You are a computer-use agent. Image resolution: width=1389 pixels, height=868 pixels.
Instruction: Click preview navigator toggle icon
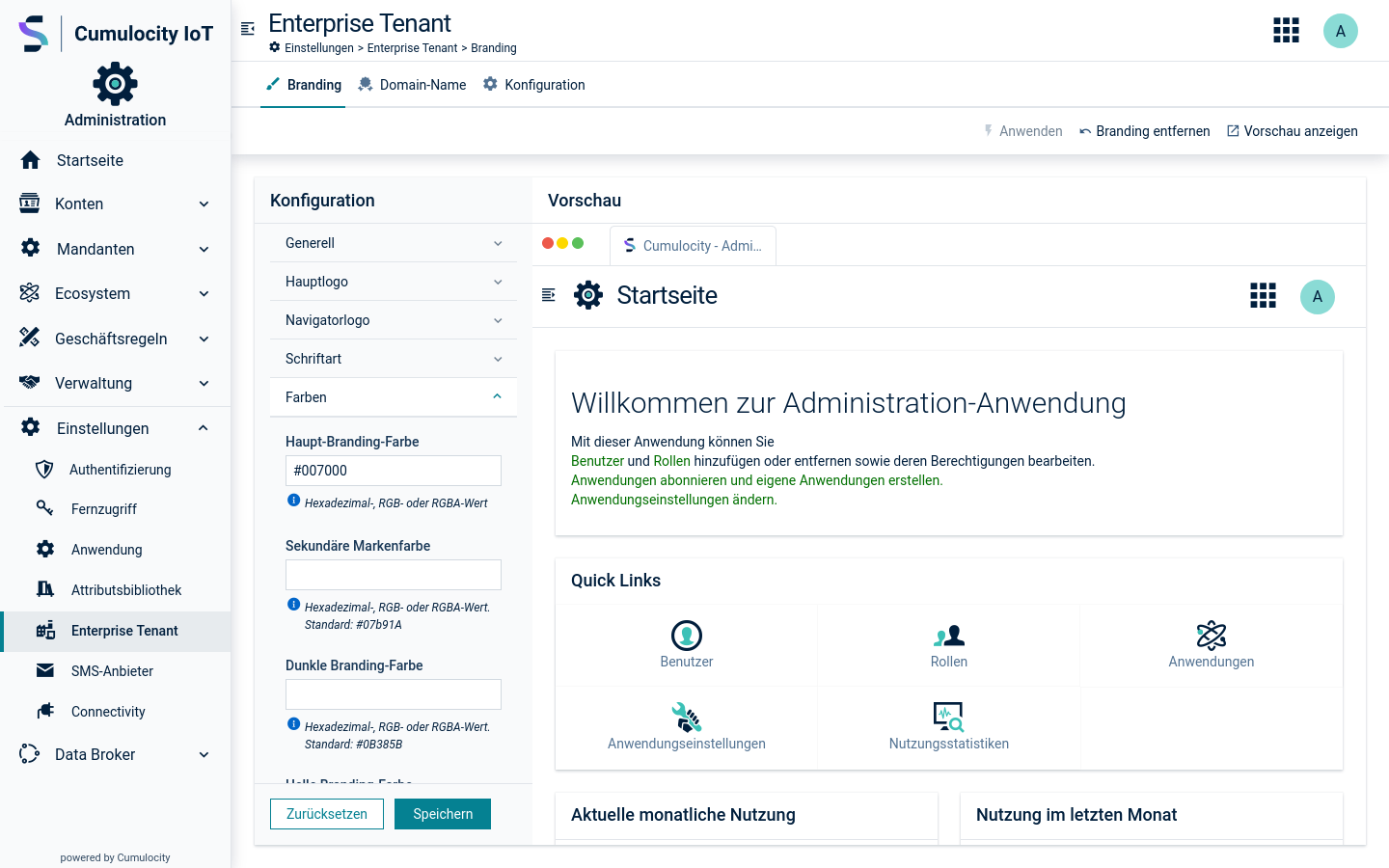point(549,295)
